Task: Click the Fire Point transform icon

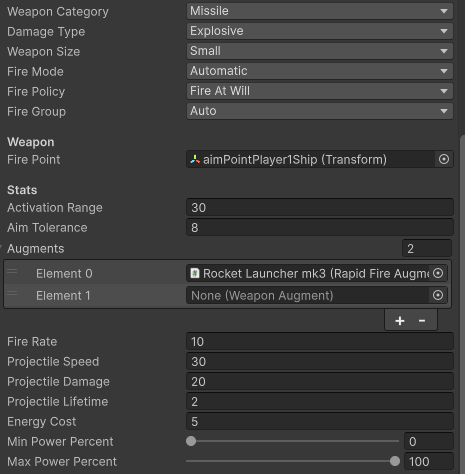Action: [195, 159]
